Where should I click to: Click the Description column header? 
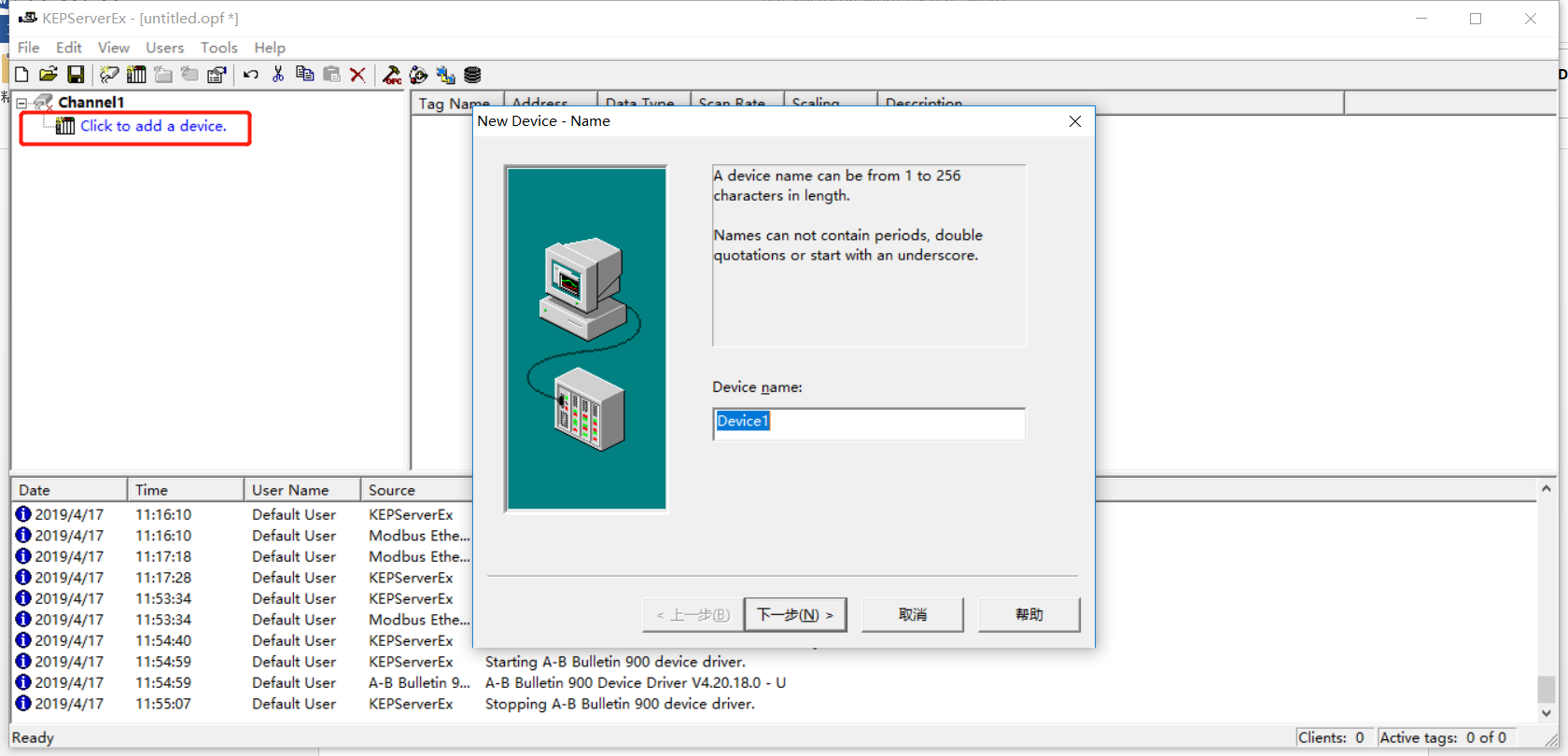click(1111, 103)
